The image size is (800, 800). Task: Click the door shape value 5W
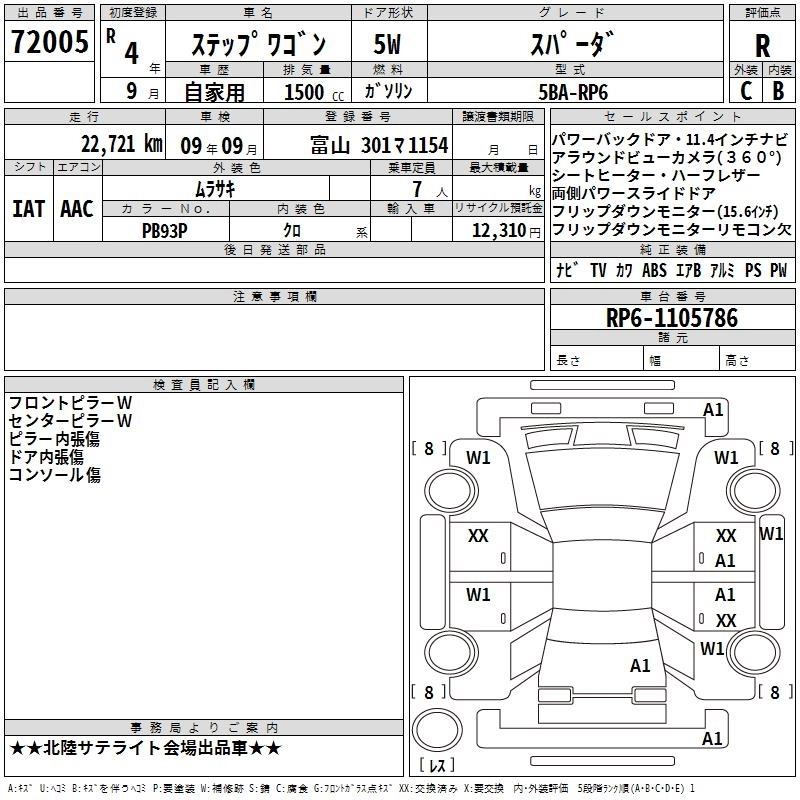point(388,44)
